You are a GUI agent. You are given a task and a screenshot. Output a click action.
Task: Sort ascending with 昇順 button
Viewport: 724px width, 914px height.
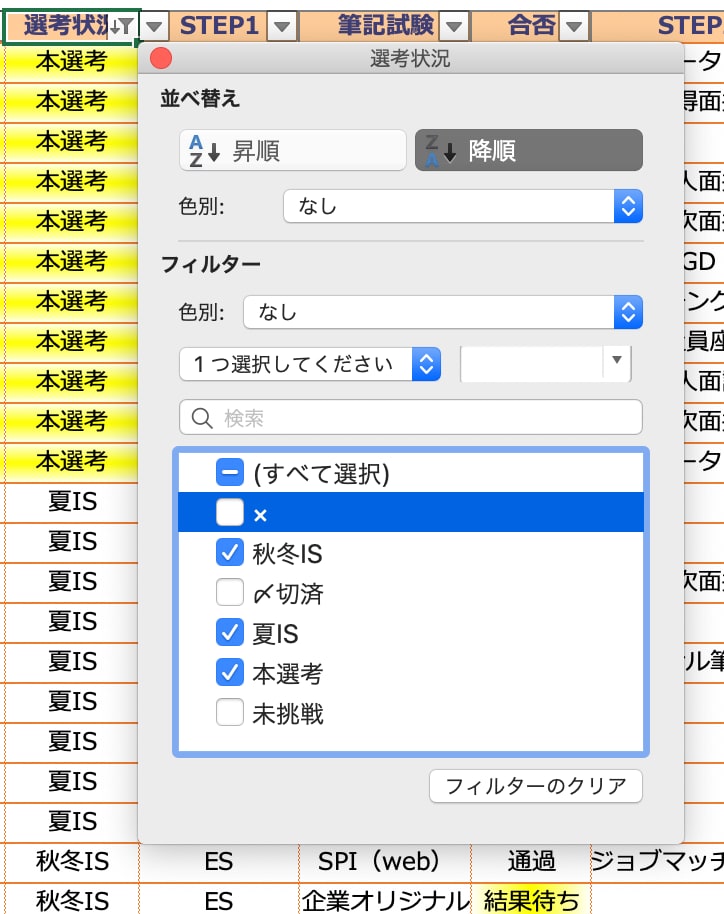pos(293,150)
